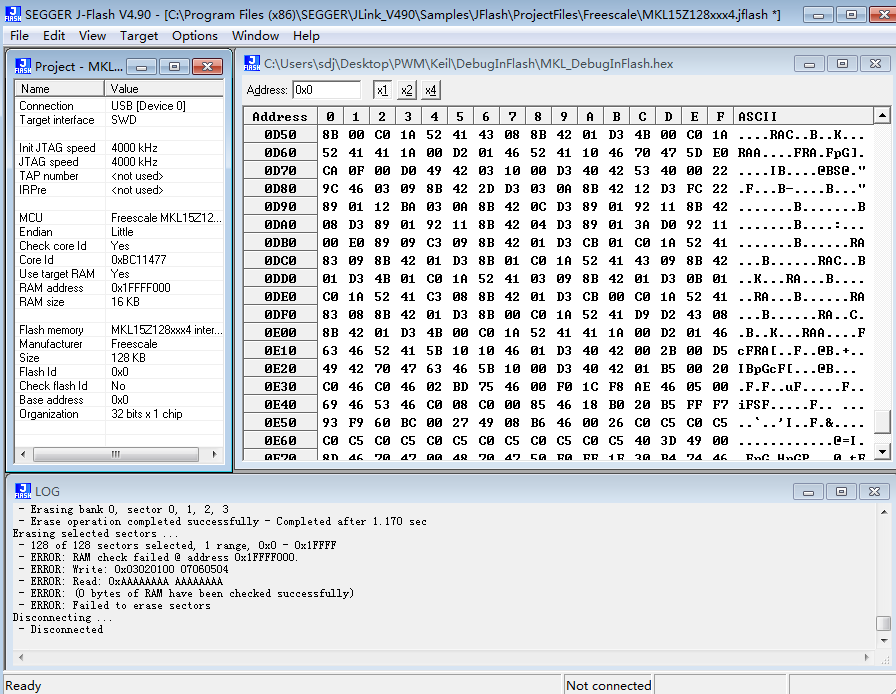This screenshot has width=896, height=694.
Task: Set hex display width to x1
Action: [x=382, y=90]
